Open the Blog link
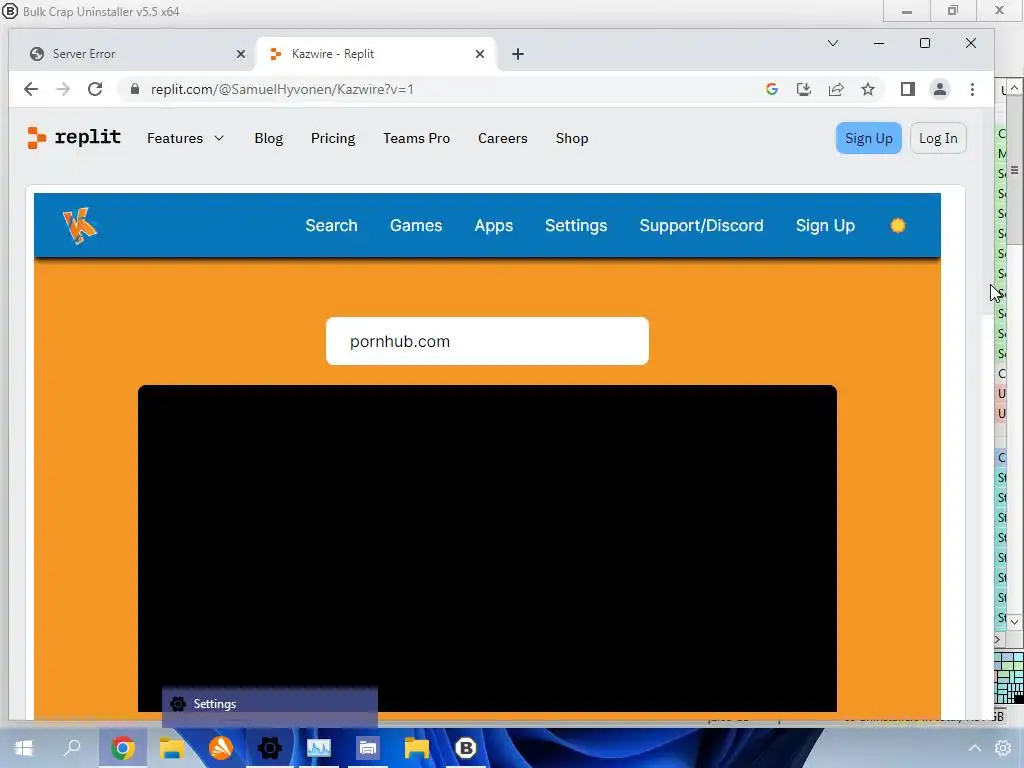 click(x=268, y=138)
